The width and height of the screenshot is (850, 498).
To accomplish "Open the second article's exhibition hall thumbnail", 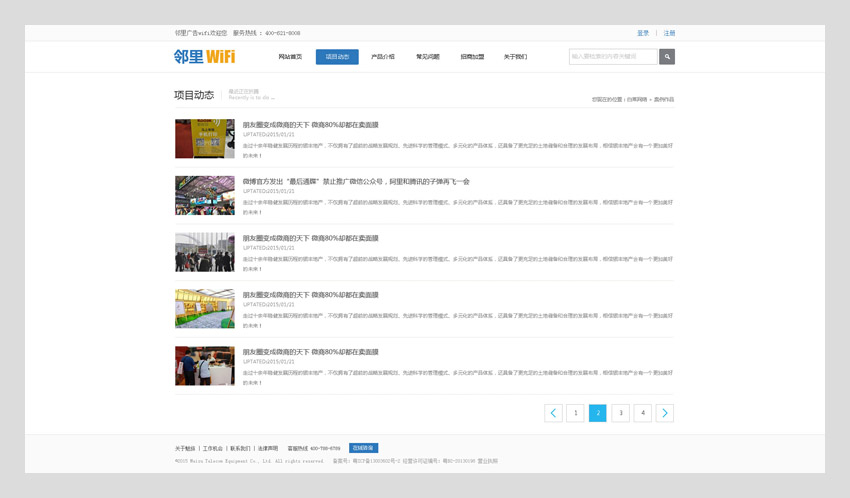I will pyautogui.click(x=204, y=196).
